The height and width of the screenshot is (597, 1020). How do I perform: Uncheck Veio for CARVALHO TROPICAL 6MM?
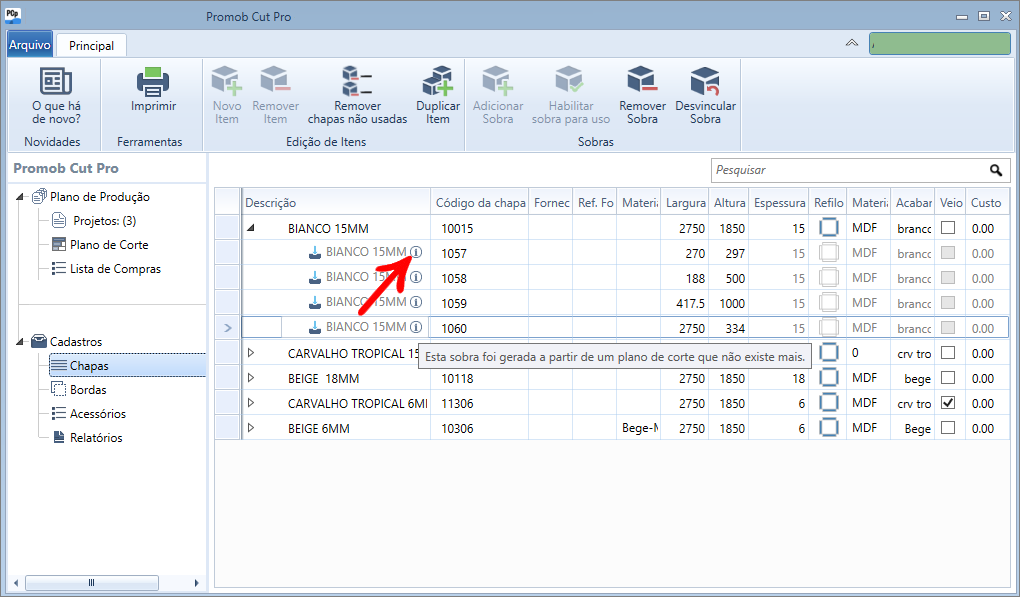(948, 403)
